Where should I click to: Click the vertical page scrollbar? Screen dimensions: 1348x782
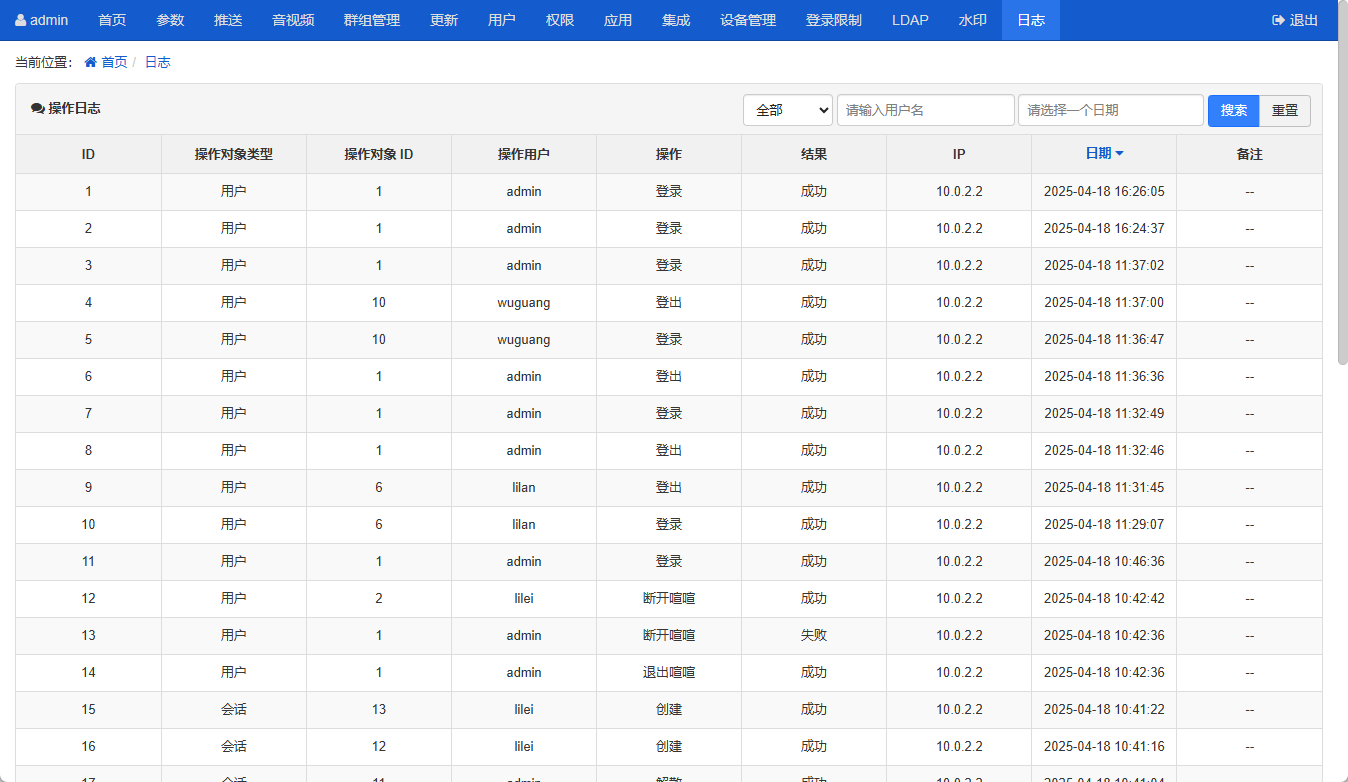1342,200
